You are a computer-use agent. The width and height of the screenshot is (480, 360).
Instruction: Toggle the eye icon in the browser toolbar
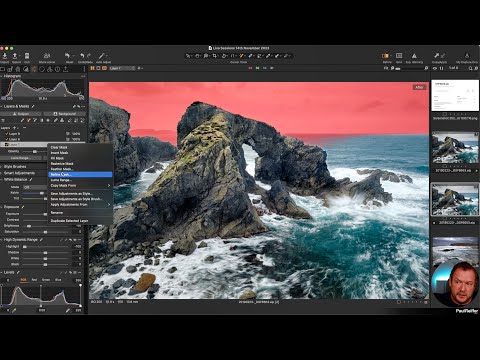[x=435, y=68]
